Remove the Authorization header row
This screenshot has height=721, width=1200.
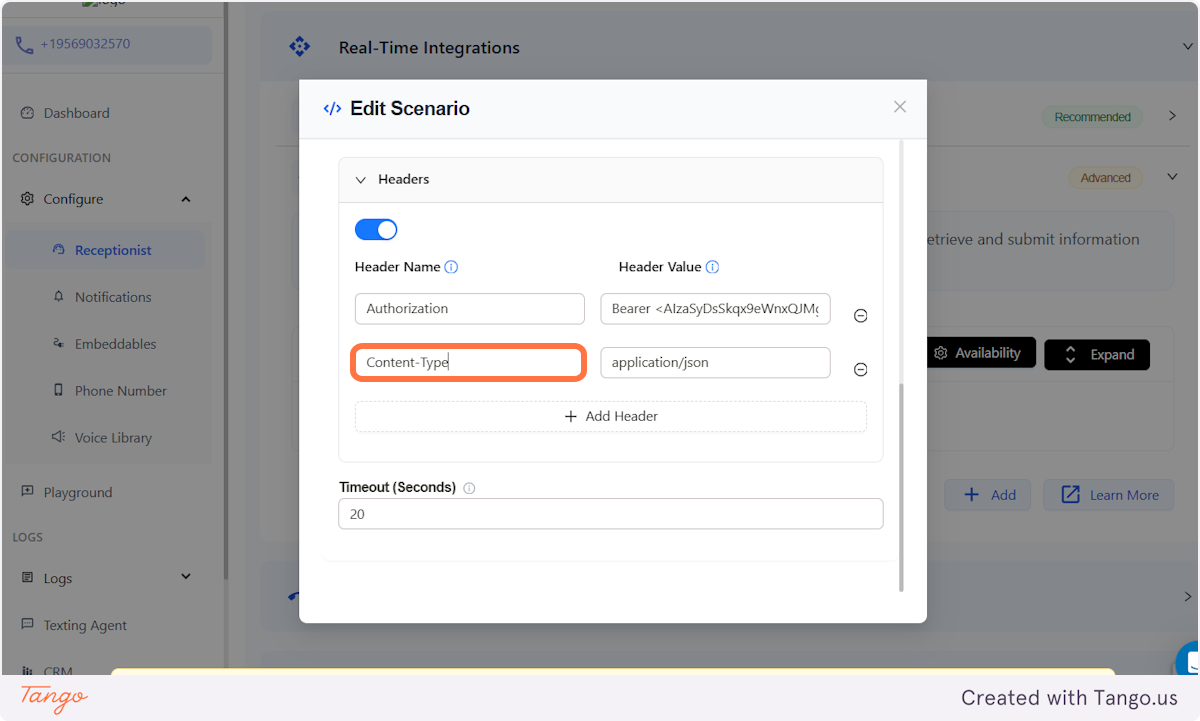tap(860, 315)
